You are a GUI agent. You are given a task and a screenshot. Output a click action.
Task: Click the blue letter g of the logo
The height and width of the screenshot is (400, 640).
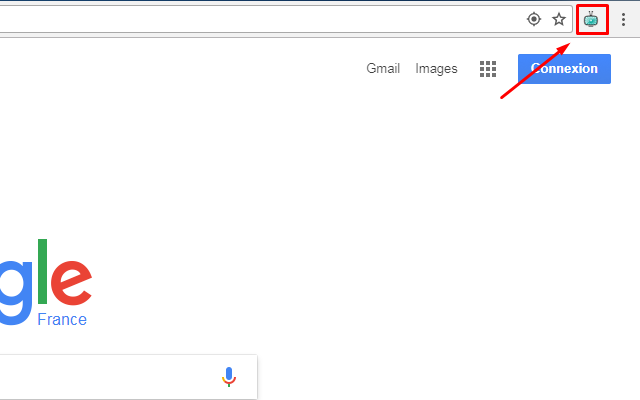pos(15,292)
